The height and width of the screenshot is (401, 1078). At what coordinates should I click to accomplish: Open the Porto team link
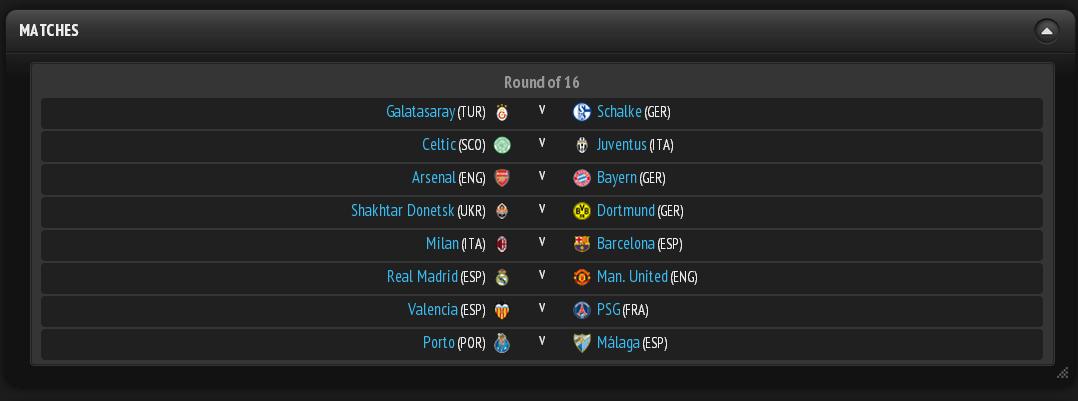pyautogui.click(x=439, y=343)
